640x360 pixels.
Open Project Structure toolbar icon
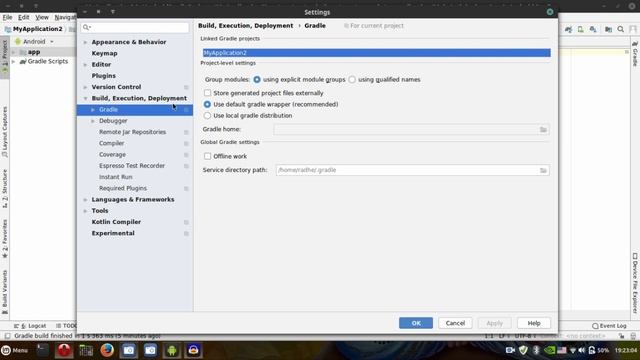(x=608, y=29)
